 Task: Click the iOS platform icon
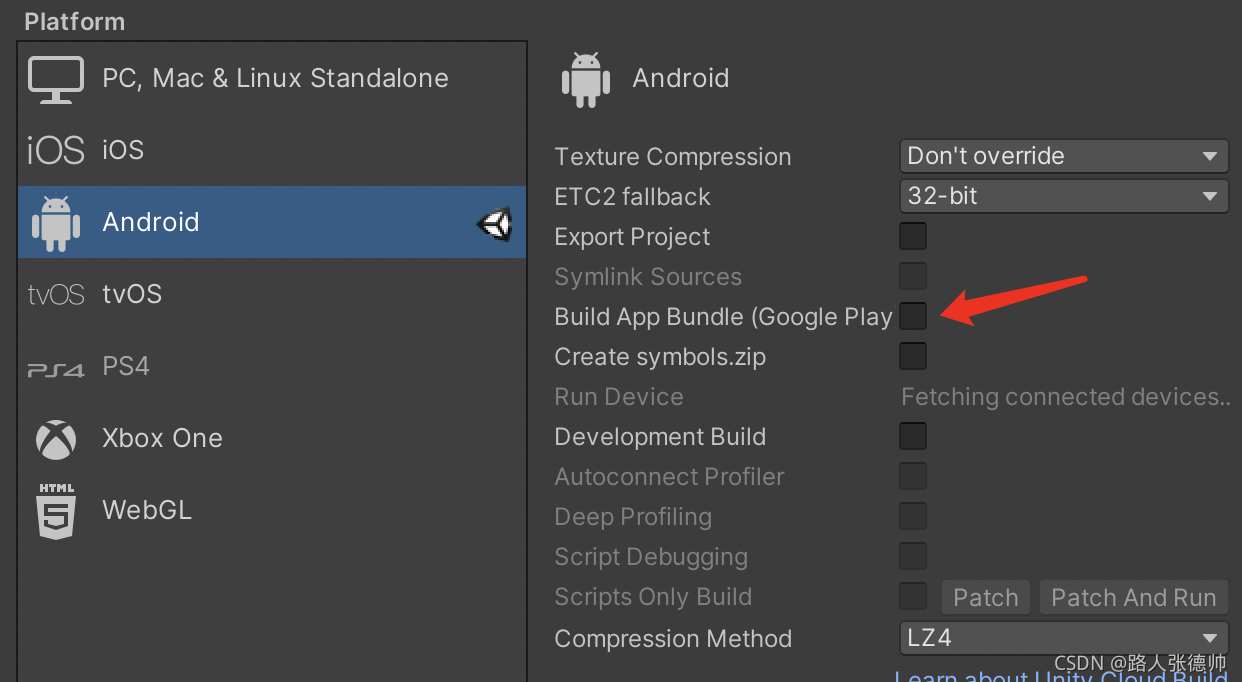[55, 149]
